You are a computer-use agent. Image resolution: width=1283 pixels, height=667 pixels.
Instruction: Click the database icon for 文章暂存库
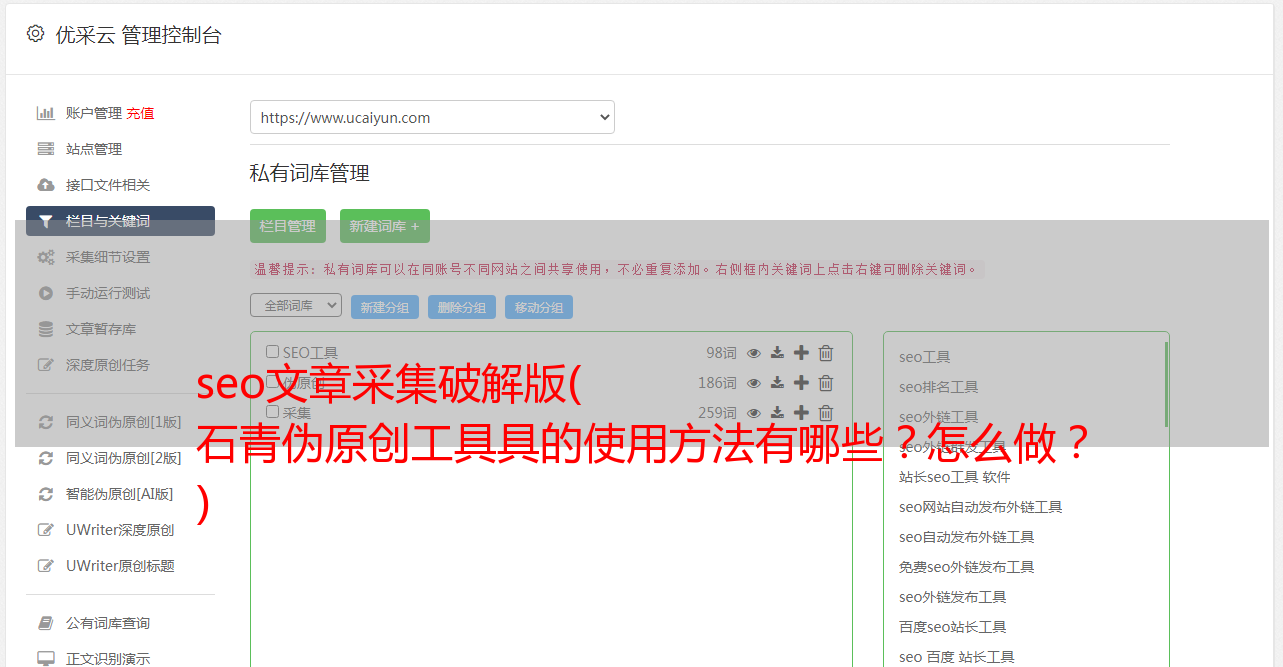pyautogui.click(x=45, y=329)
